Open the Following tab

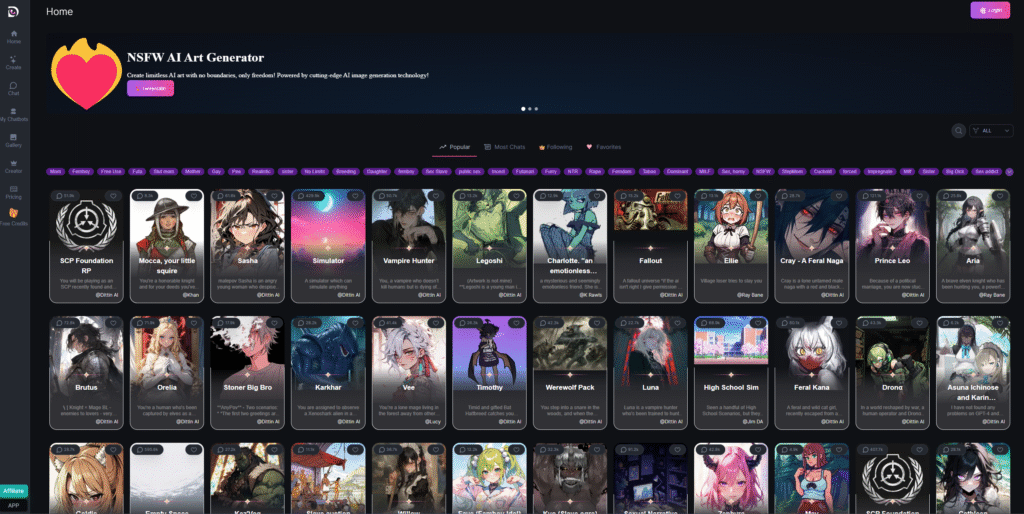click(x=555, y=147)
